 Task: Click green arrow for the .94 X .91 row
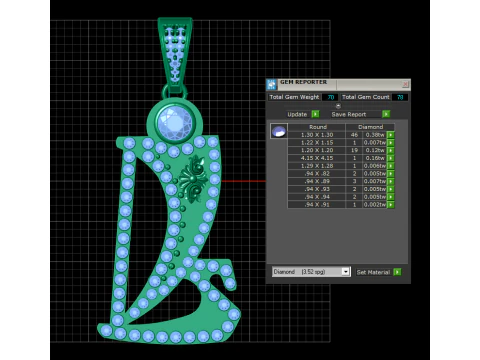pyautogui.click(x=391, y=205)
